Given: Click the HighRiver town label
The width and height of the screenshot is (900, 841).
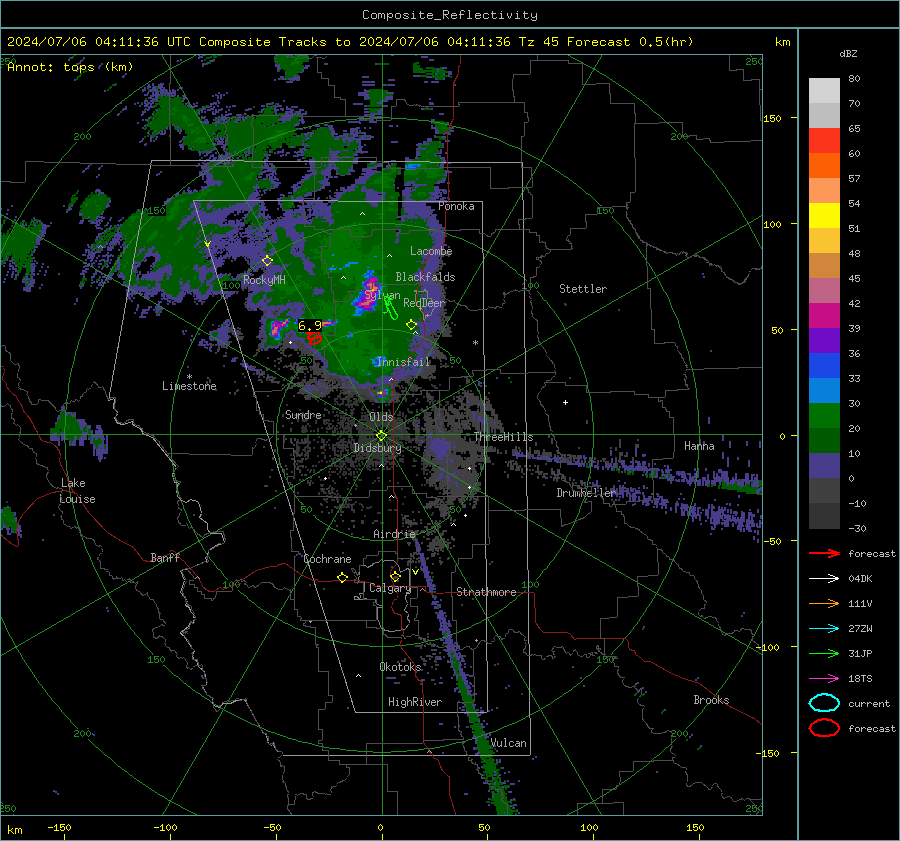Looking at the screenshot, I should pyautogui.click(x=415, y=702).
